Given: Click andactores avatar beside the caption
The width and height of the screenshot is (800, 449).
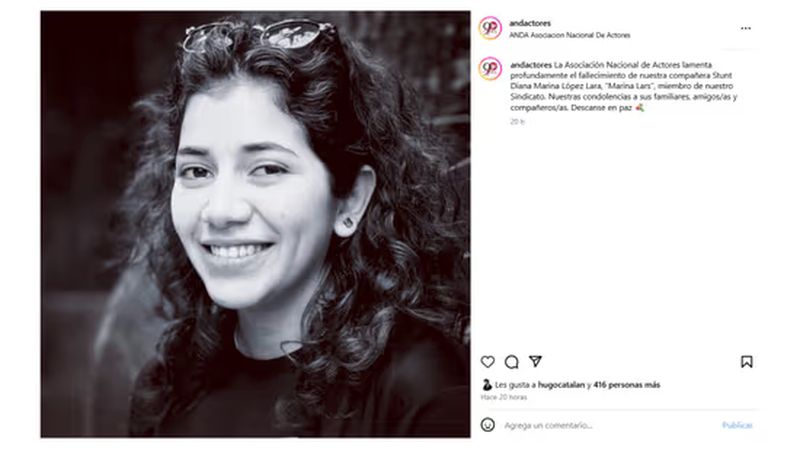Looking at the screenshot, I should click(490, 69).
